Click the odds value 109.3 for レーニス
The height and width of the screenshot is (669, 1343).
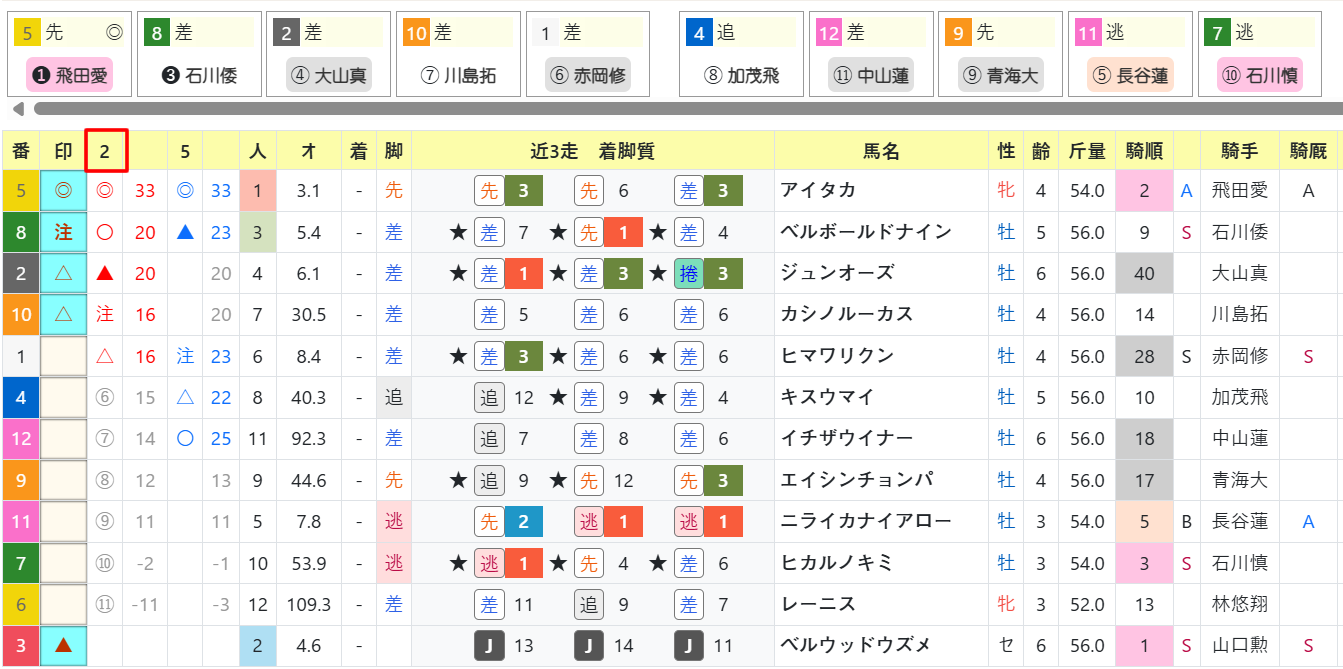(309, 605)
